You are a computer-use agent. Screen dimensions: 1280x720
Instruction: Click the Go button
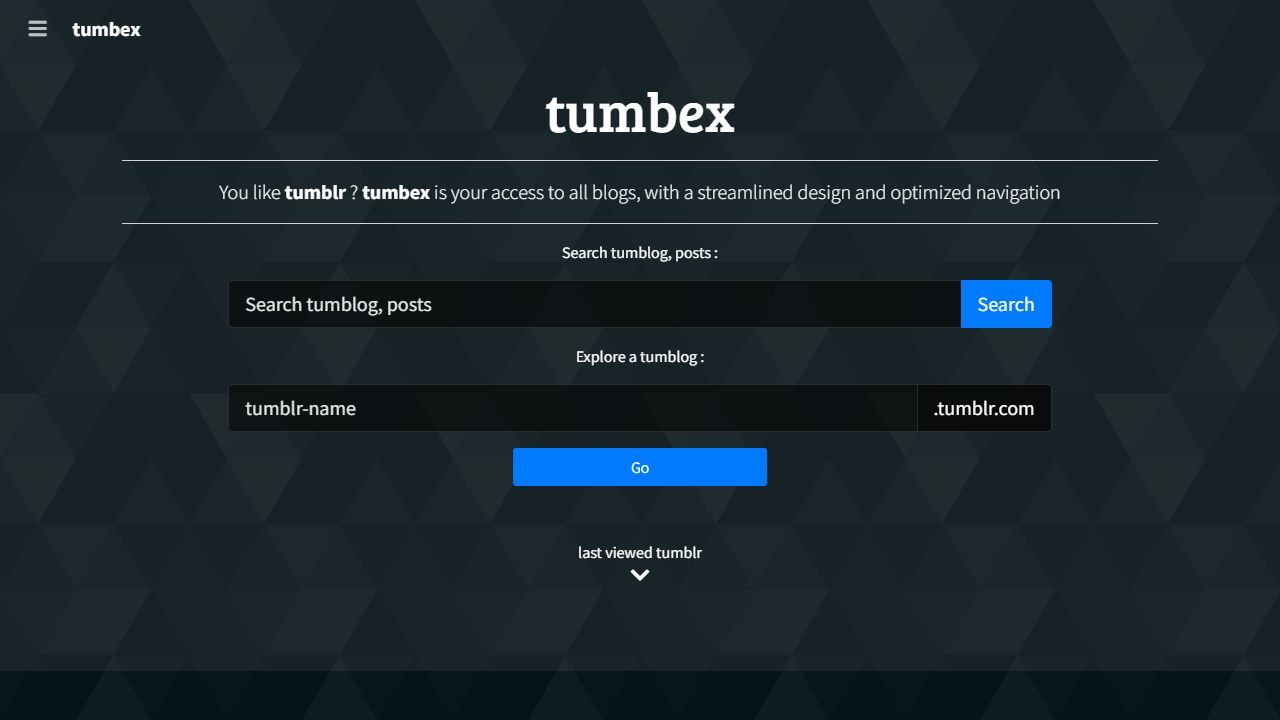pyautogui.click(x=640, y=467)
